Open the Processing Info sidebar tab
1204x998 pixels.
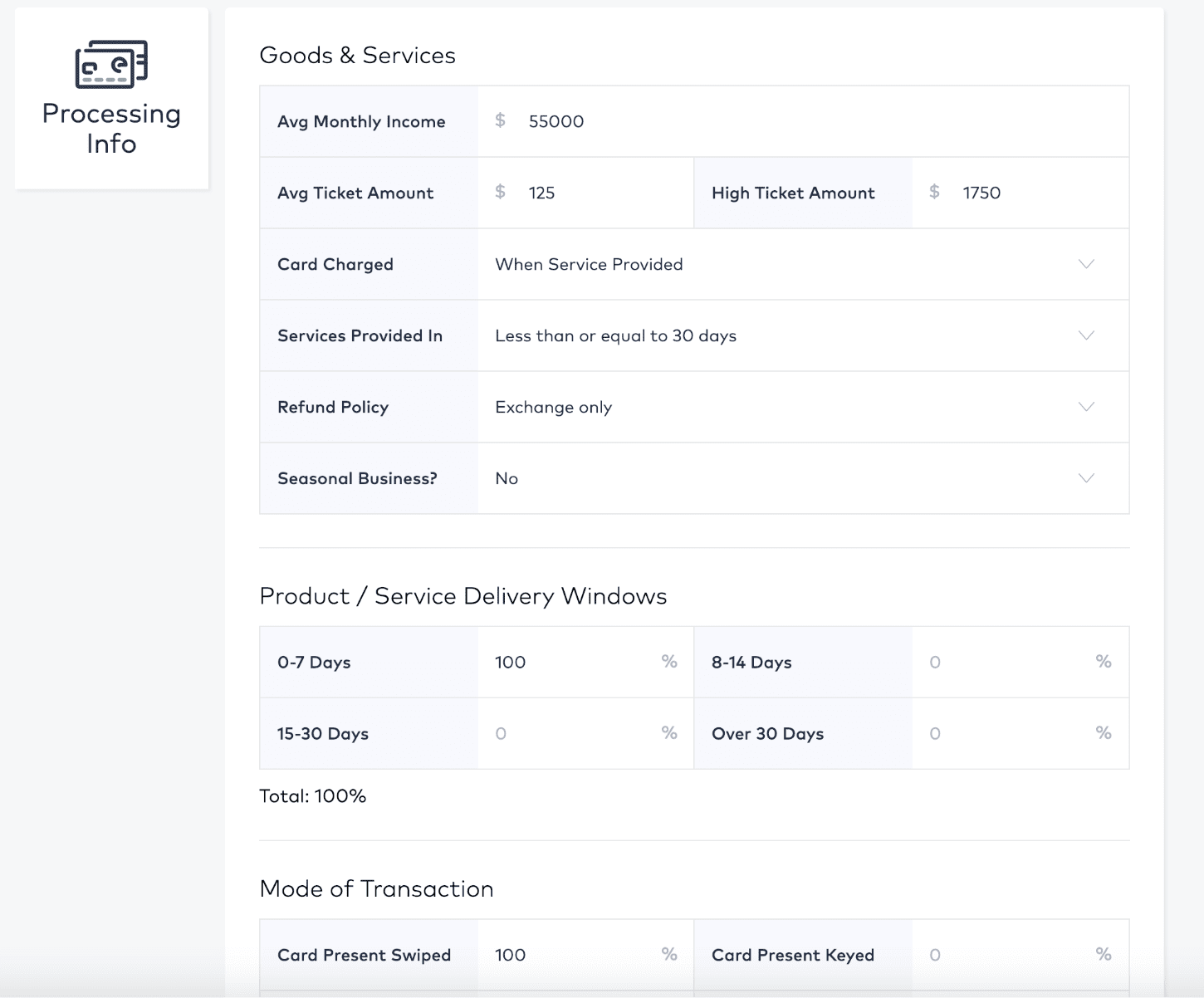111,128
